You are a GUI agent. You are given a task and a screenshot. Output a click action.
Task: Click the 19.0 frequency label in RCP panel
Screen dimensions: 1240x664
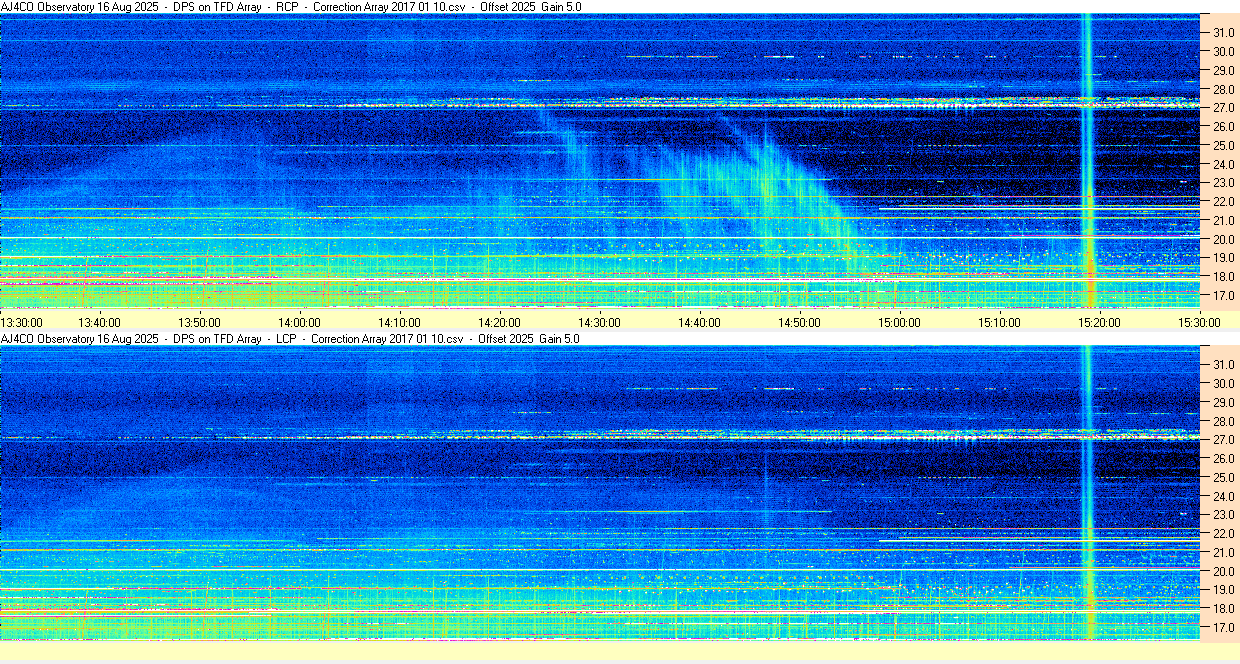click(x=1224, y=259)
